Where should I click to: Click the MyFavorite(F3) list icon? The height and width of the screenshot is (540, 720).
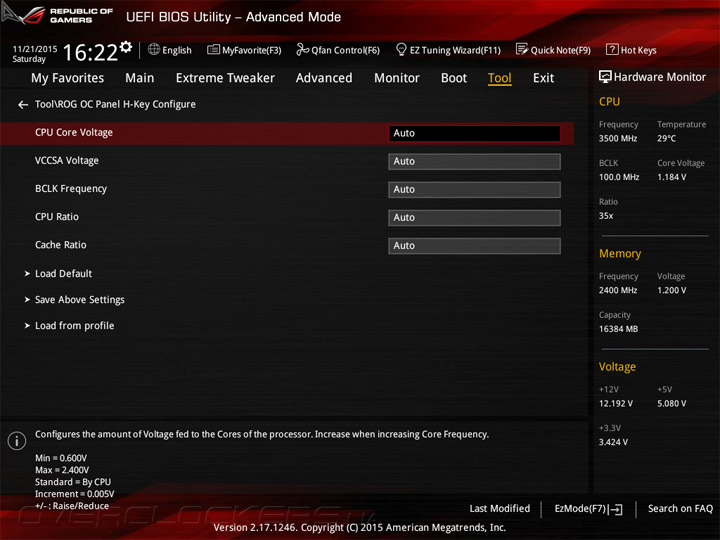pos(213,50)
